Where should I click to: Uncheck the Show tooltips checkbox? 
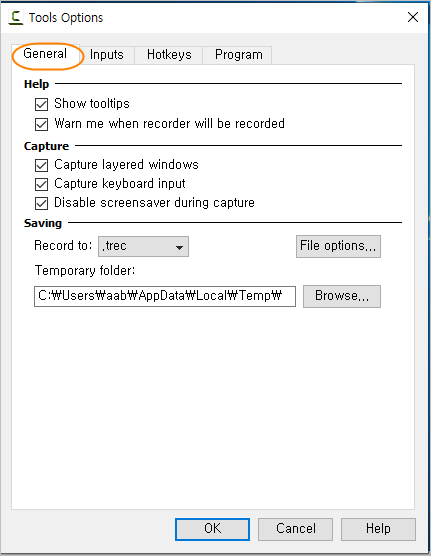click(x=42, y=105)
